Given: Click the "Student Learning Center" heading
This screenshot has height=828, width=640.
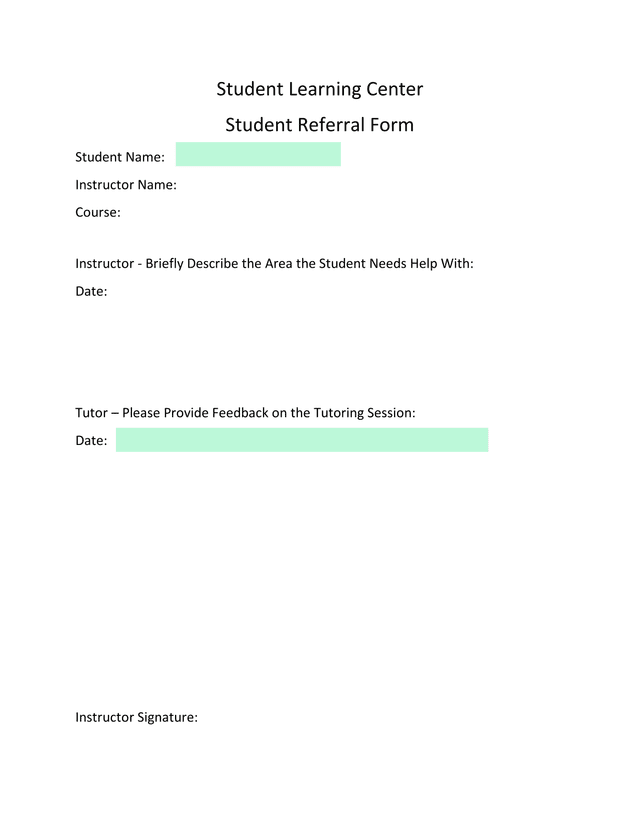Looking at the screenshot, I should pyautogui.click(x=320, y=89).
